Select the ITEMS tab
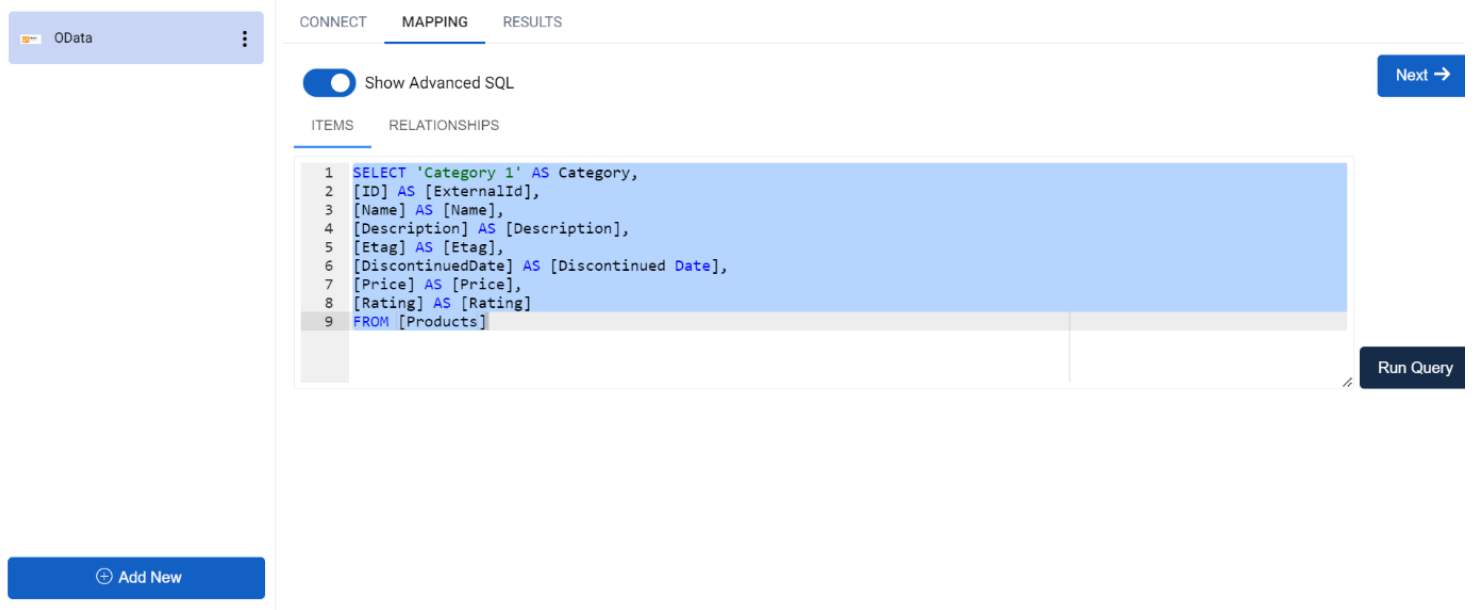This screenshot has height=610, width=1478. pos(331,125)
